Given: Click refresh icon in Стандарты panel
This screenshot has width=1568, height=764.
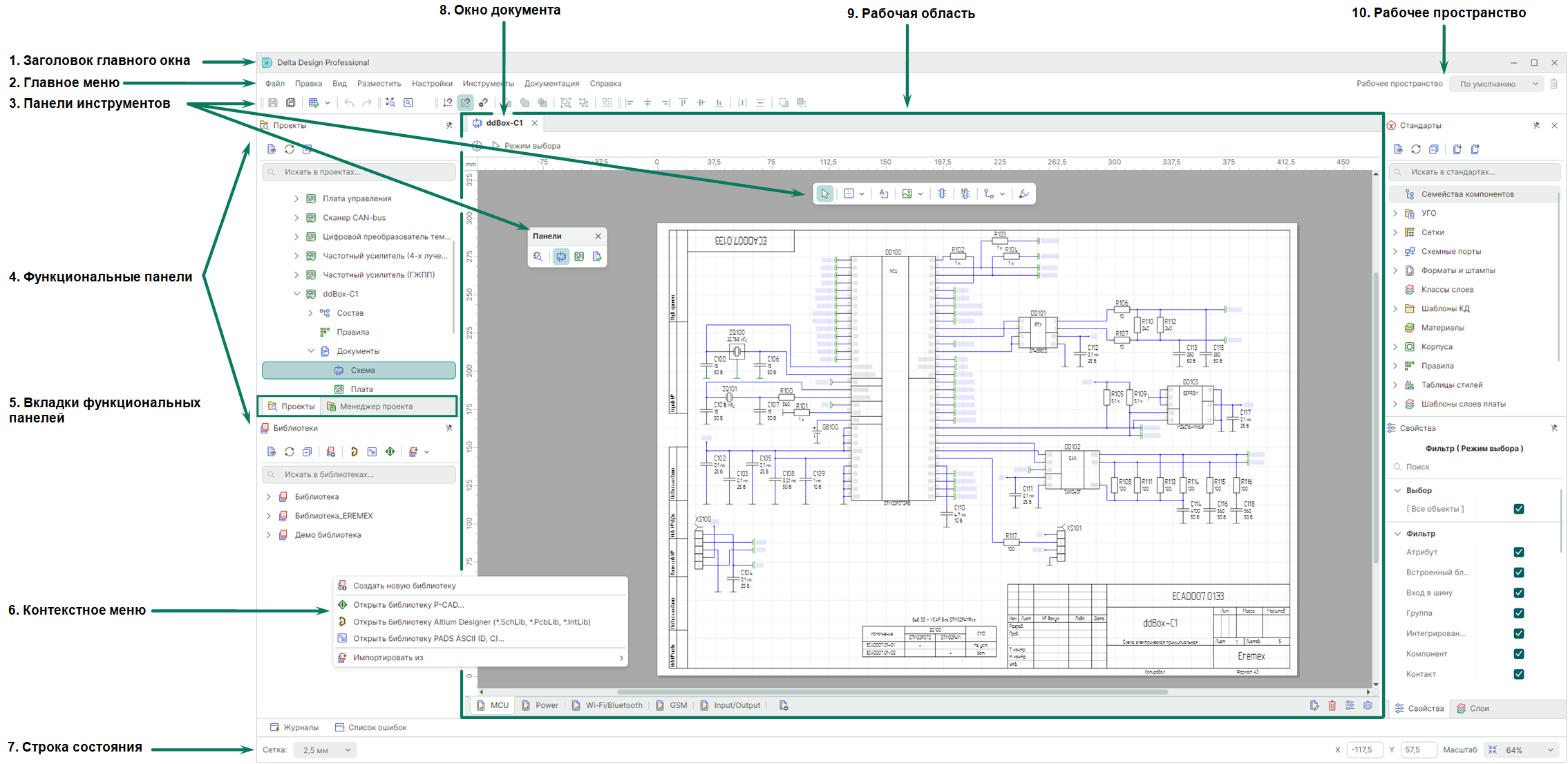Looking at the screenshot, I should (1416, 149).
